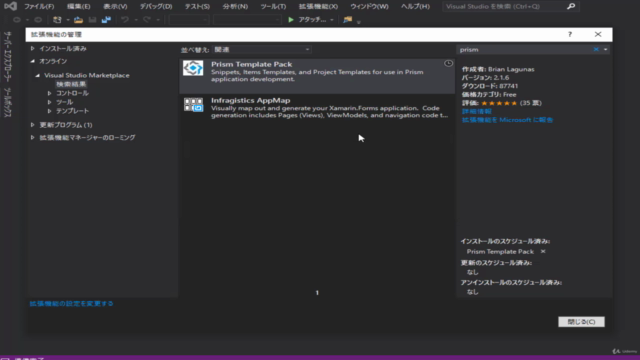
Task: Click the help question mark in dialog
Action: [570, 34]
